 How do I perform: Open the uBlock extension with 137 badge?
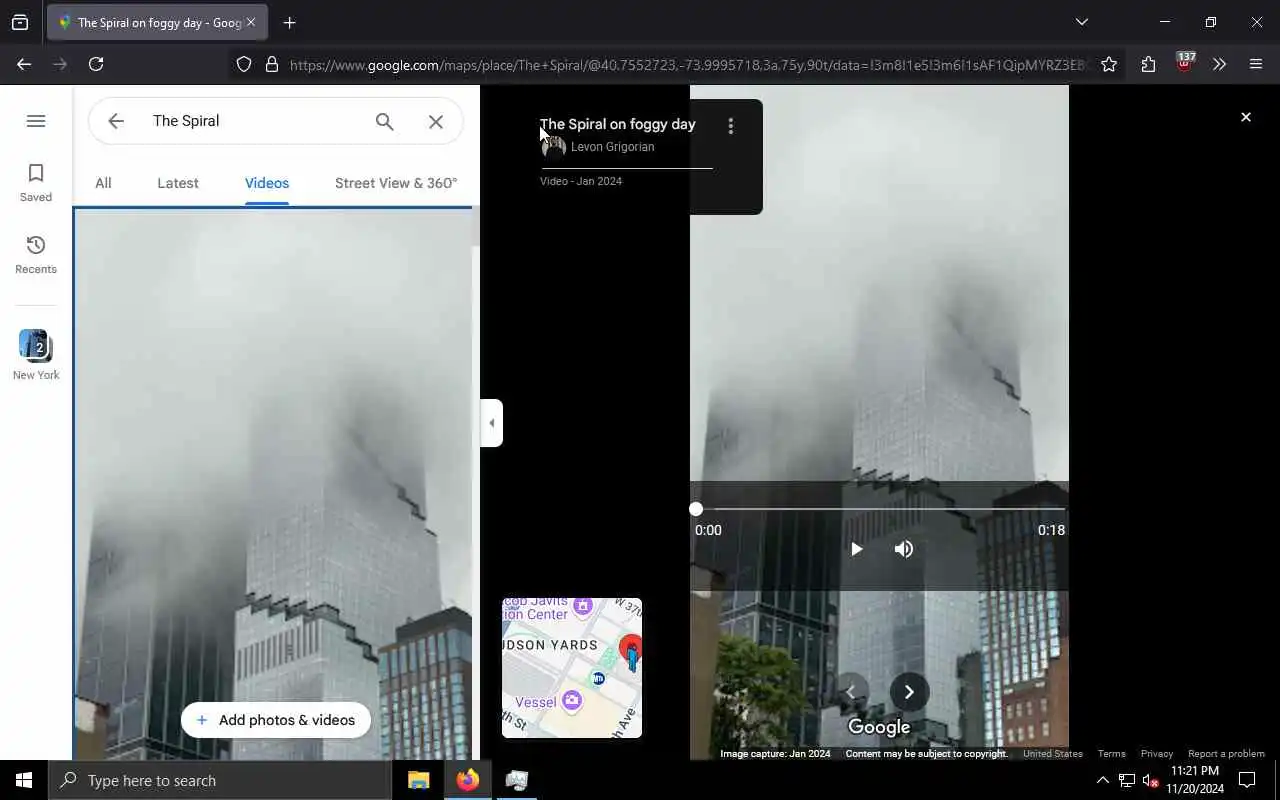click(1185, 62)
